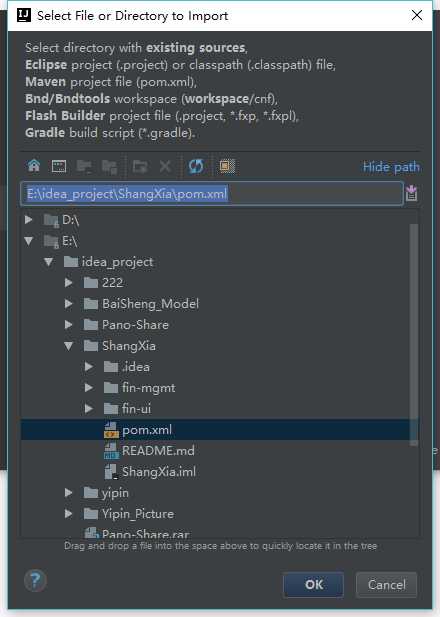Click the Cancel button
This screenshot has height=617, width=440.
tap(386, 585)
